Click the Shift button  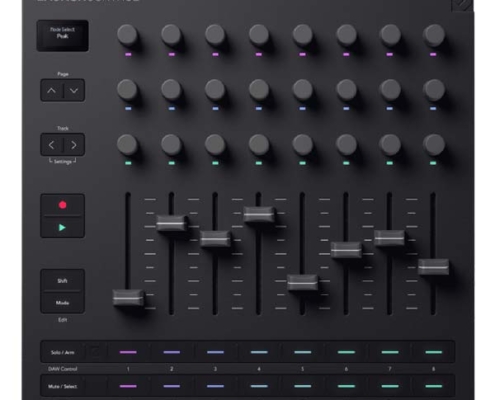point(62,281)
